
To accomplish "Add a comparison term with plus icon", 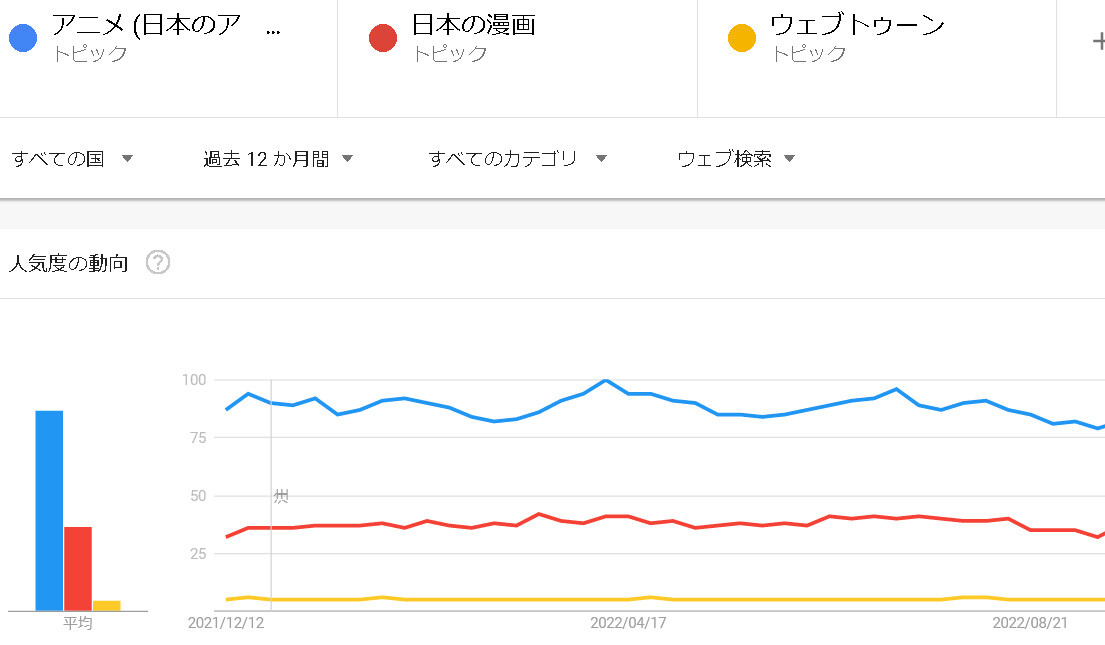I will pos(1097,40).
